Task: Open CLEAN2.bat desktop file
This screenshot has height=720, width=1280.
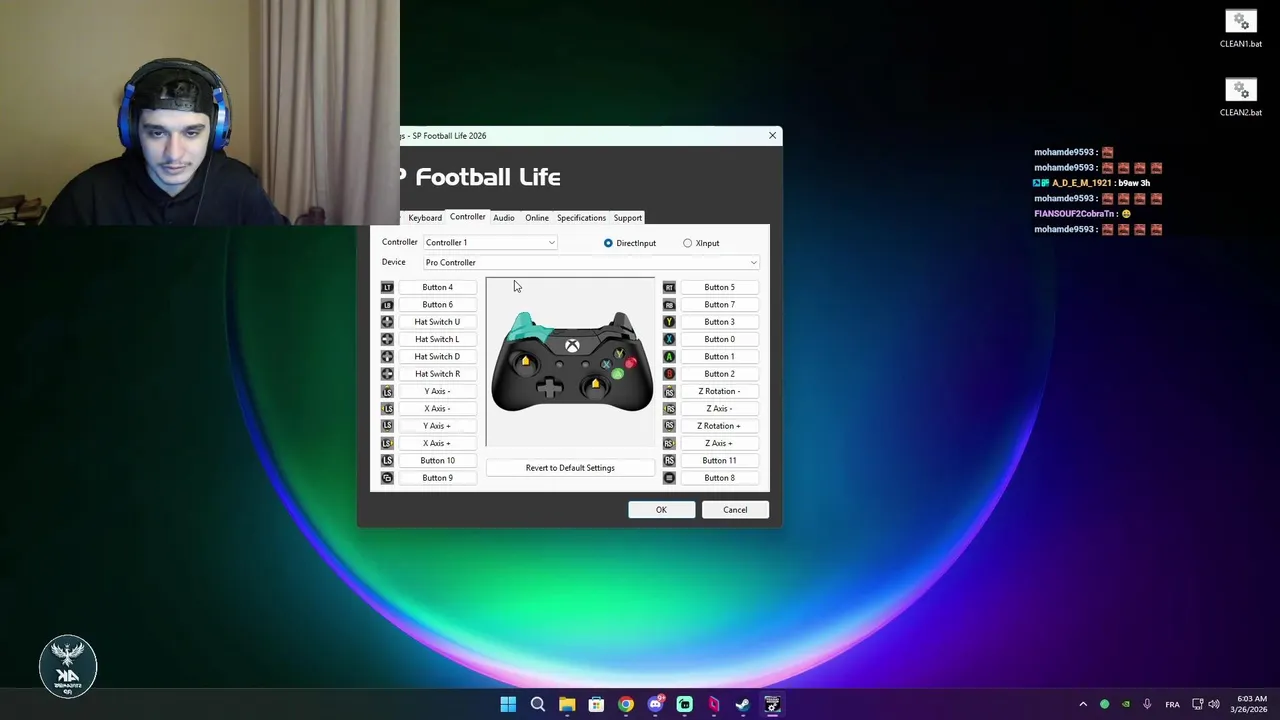Action: click(1240, 97)
